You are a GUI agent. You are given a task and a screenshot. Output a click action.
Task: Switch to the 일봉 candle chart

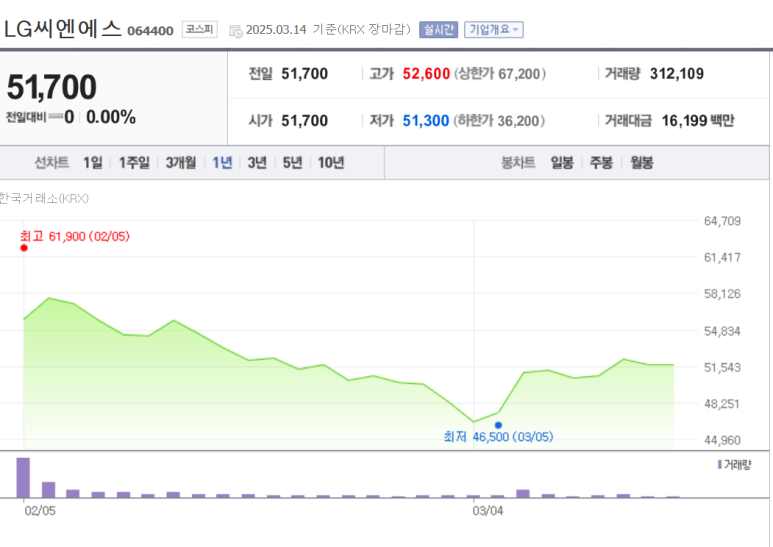562,163
